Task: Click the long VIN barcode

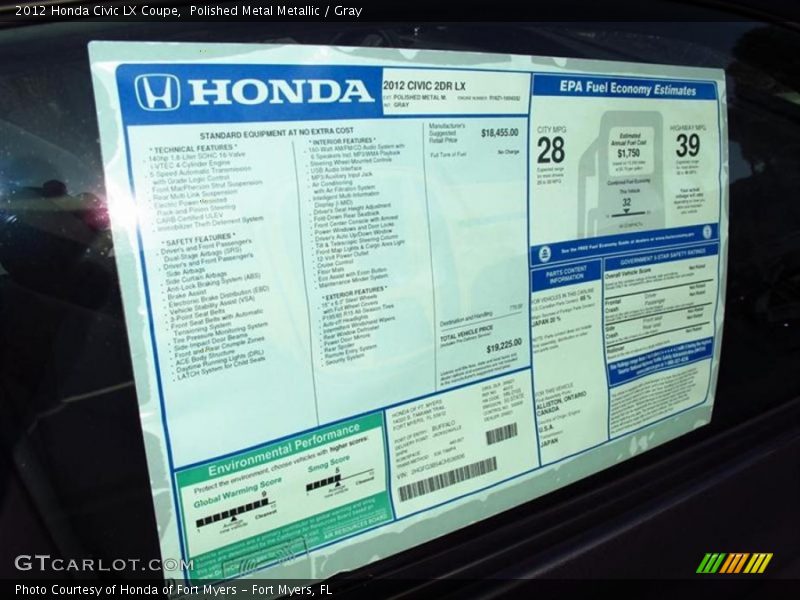Action: pos(447,478)
